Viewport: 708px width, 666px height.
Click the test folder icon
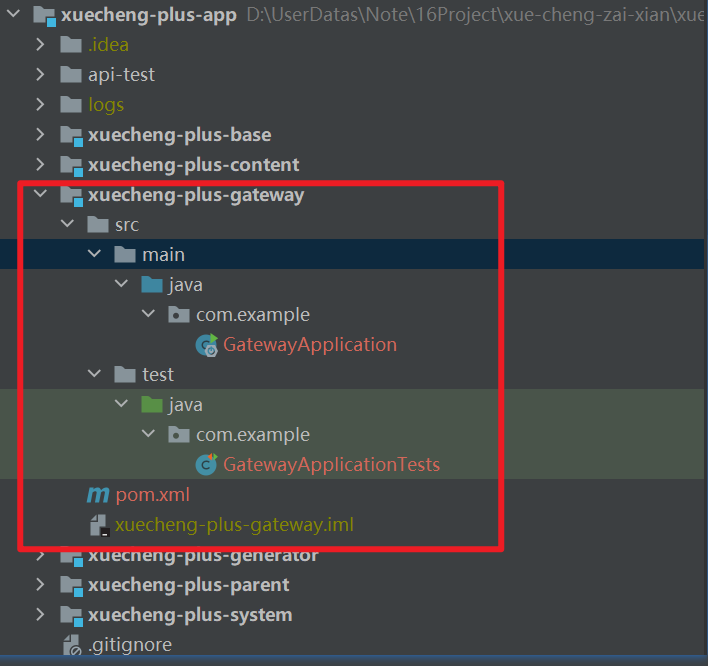pos(125,374)
